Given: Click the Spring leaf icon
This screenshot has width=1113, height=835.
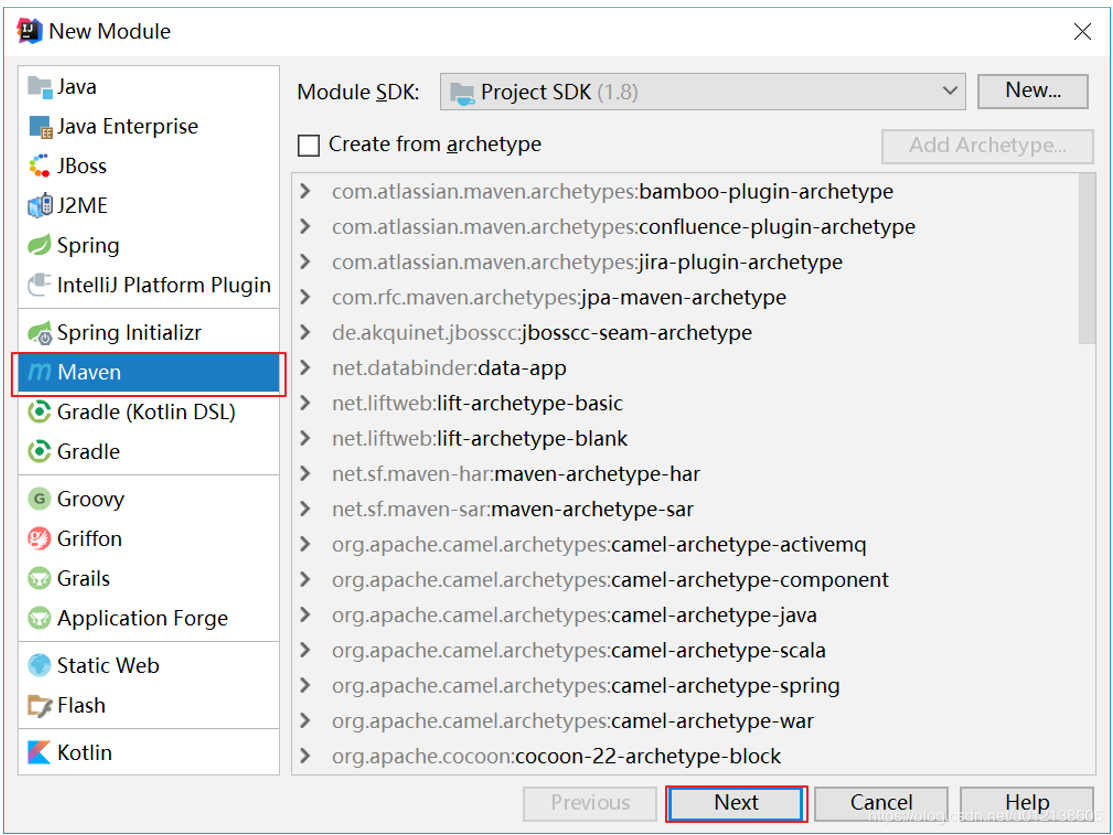Looking at the screenshot, I should pos(40,245).
